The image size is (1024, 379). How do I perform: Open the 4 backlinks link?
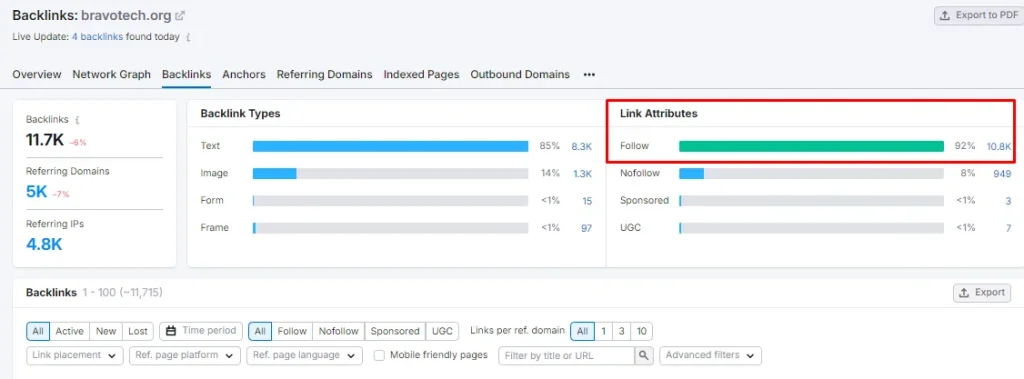97,37
